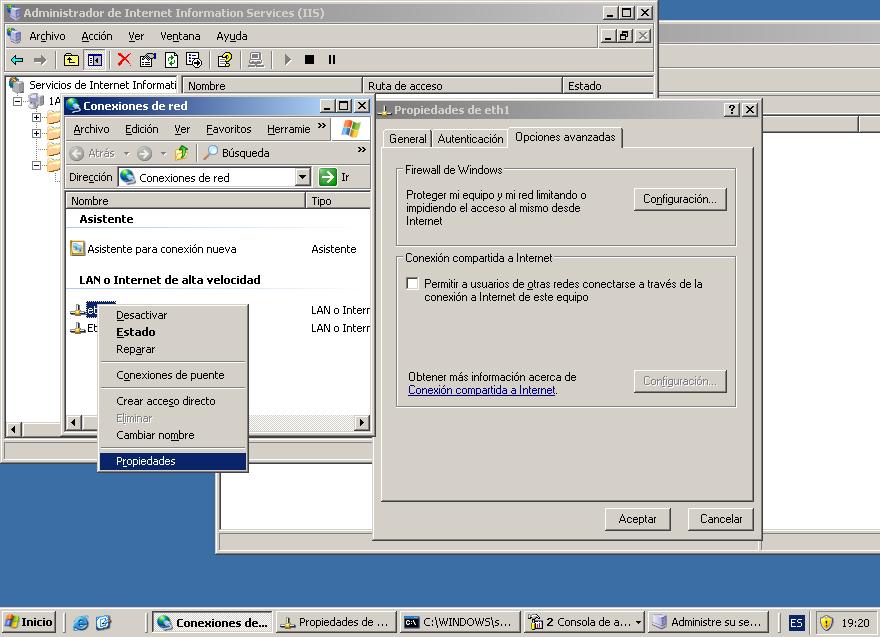The width and height of the screenshot is (880, 637).
Task: Click the green Ir go arrow button
Action: click(x=328, y=177)
